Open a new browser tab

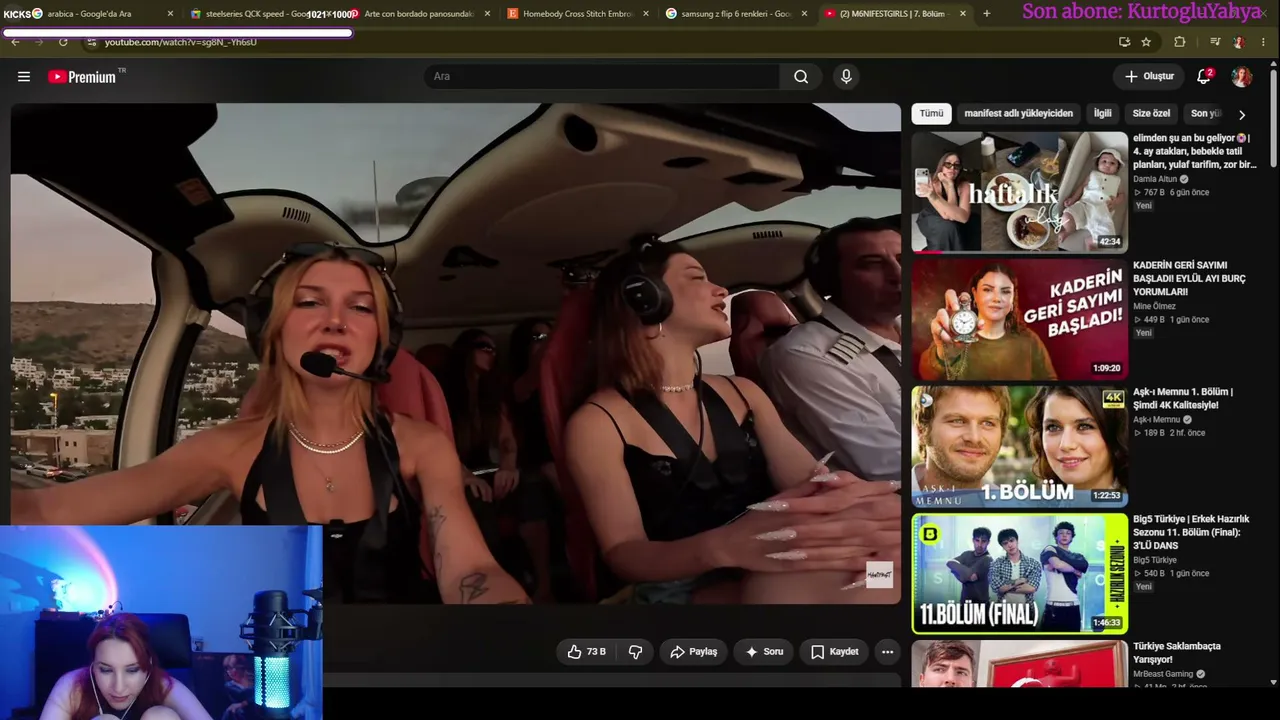(987, 14)
